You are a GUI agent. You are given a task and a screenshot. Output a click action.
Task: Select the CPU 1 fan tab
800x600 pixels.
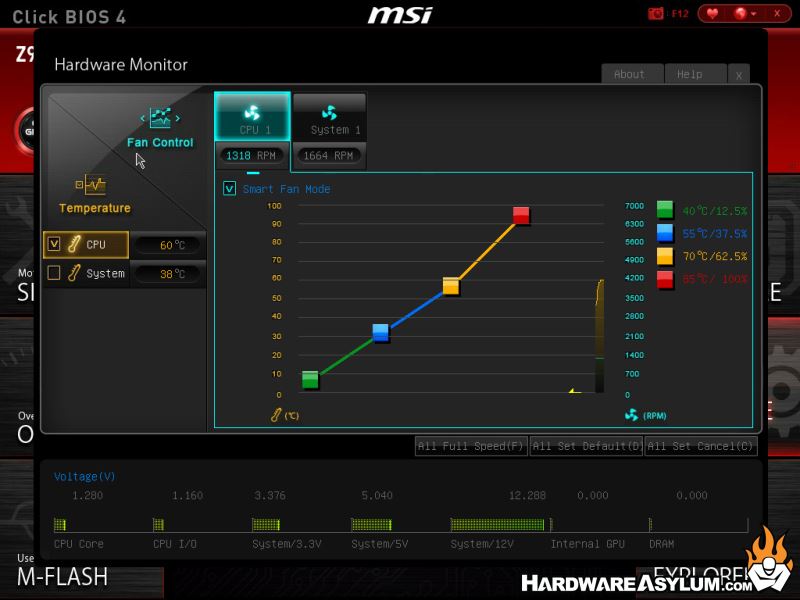point(253,116)
